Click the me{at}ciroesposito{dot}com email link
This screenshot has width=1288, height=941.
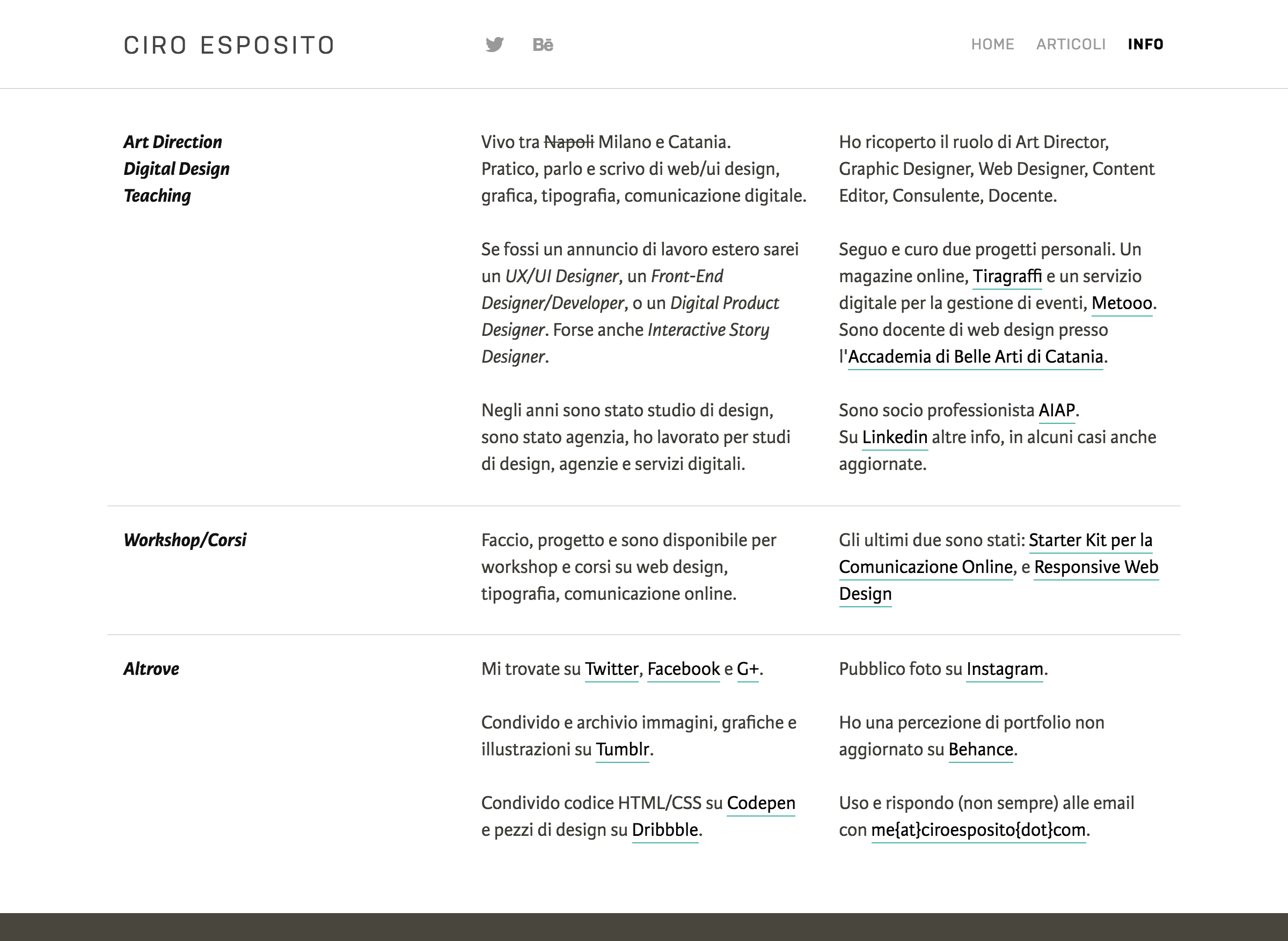tap(978, 829)
